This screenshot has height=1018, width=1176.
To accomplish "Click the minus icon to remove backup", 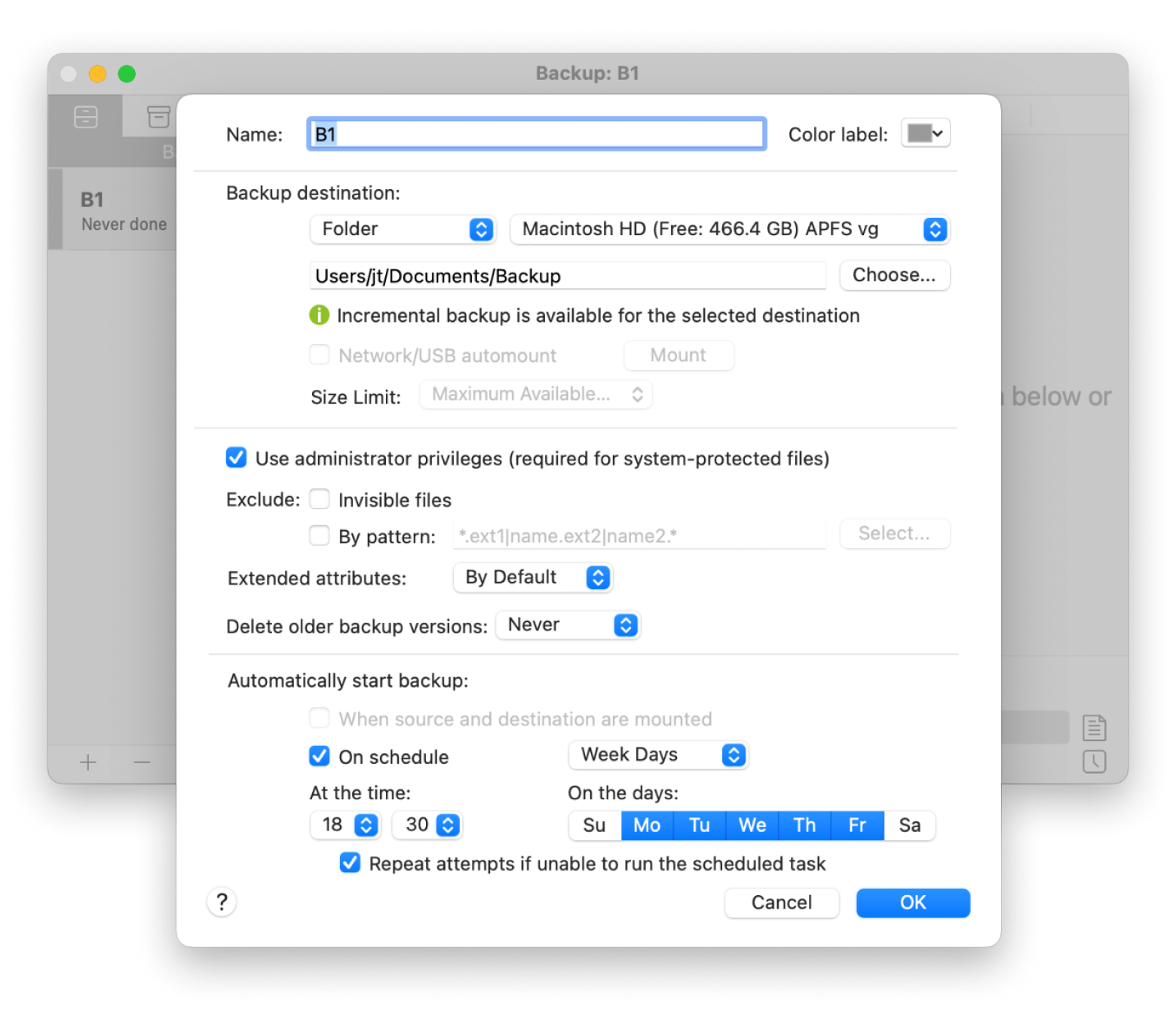I will point(142,762).
